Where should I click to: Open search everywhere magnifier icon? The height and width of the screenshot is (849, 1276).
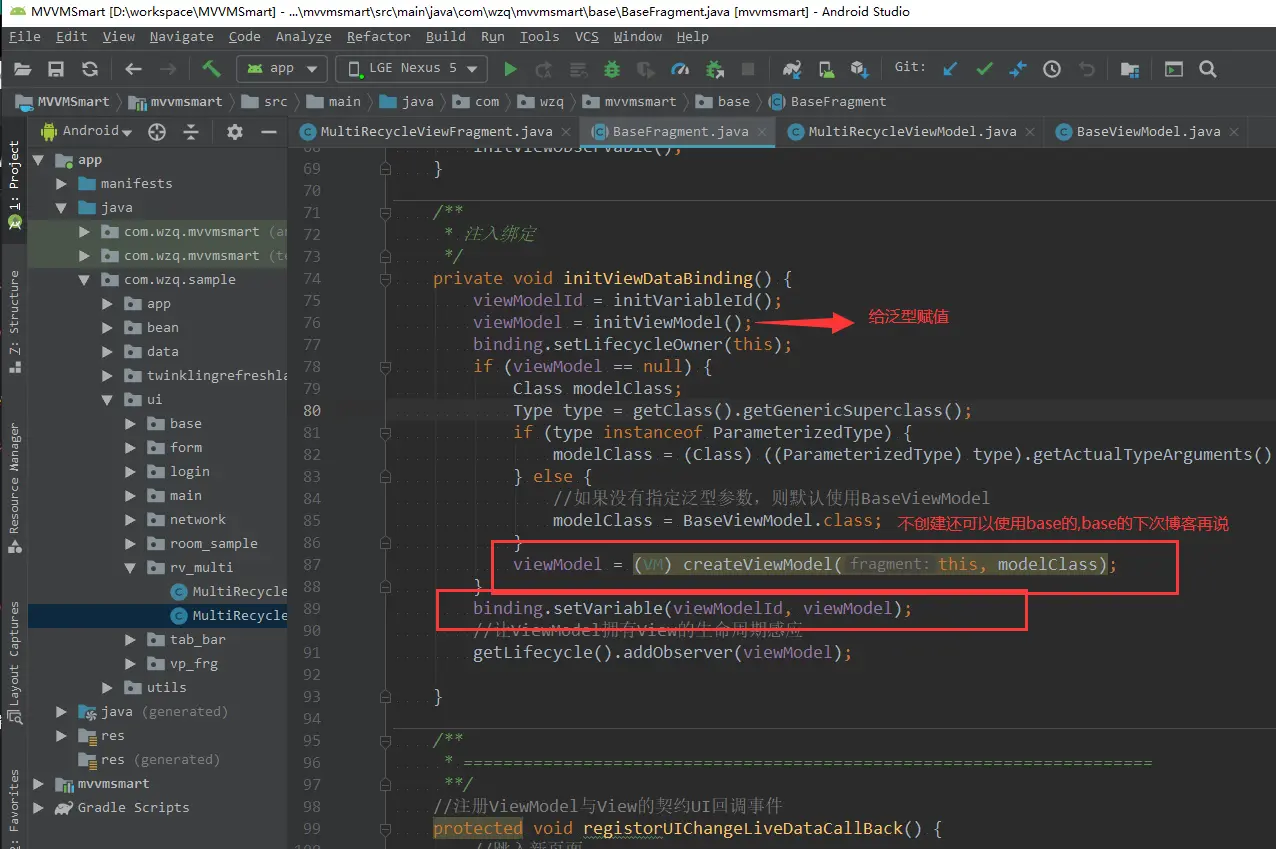tap(1208, 69)
